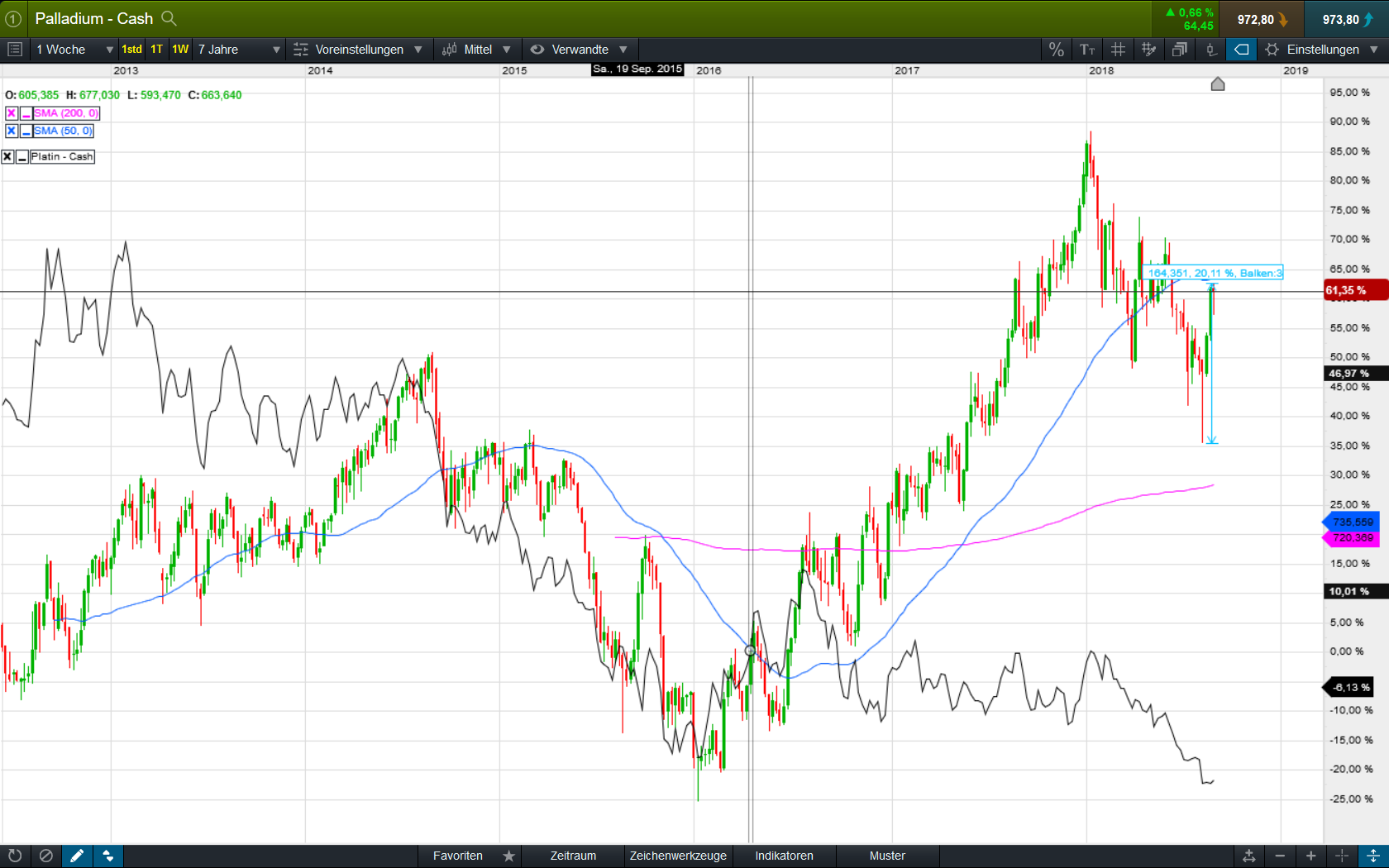The image size is (1389, 868).
Task: Click the blue measurement label 164,351, 20,11 %
Action: point(1215,273)
